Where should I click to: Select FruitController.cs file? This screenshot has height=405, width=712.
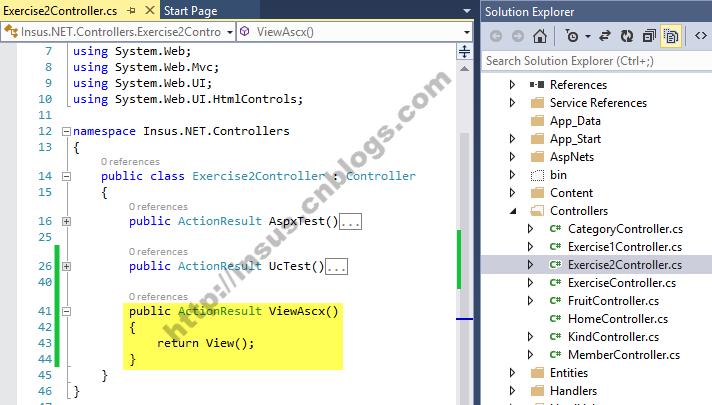click(x=613, y=301)
